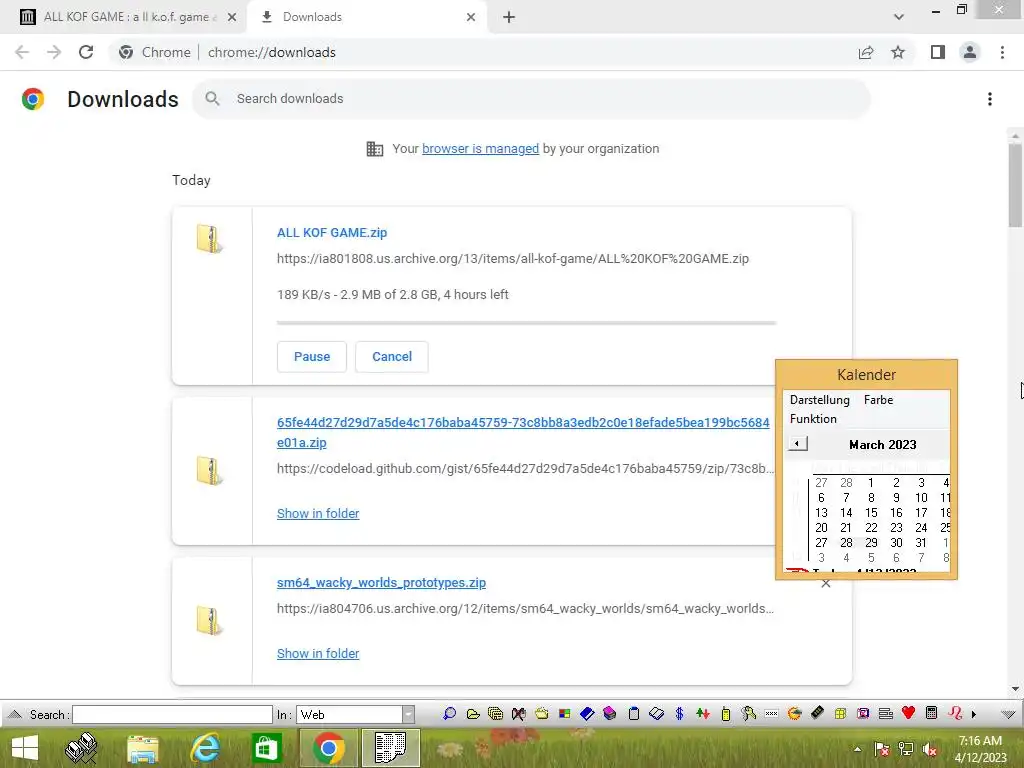
Task: Click the blue dollar sign icon
Action: coord(679,714)
